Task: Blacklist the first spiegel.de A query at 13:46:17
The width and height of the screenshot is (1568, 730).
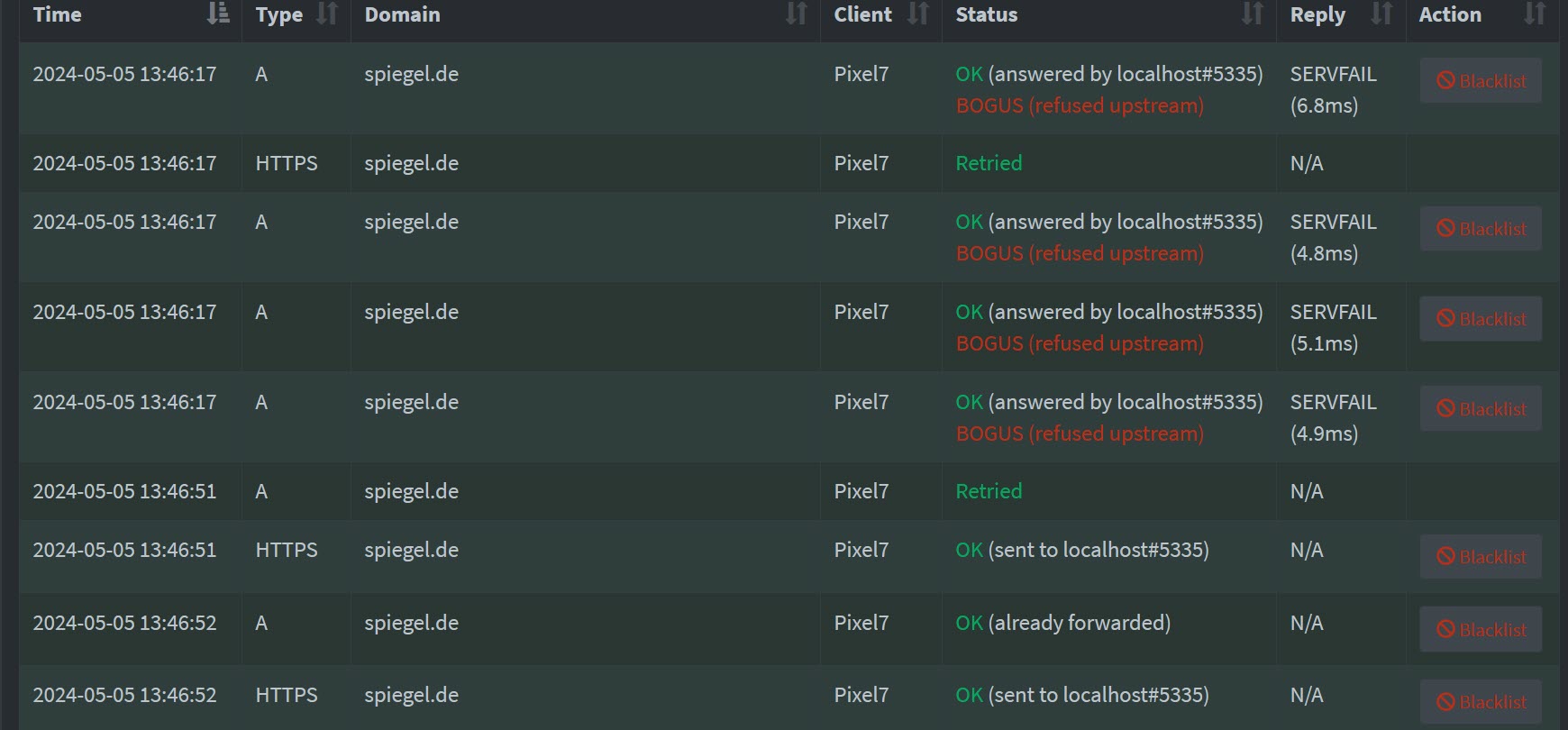Action: [1481, 81]
